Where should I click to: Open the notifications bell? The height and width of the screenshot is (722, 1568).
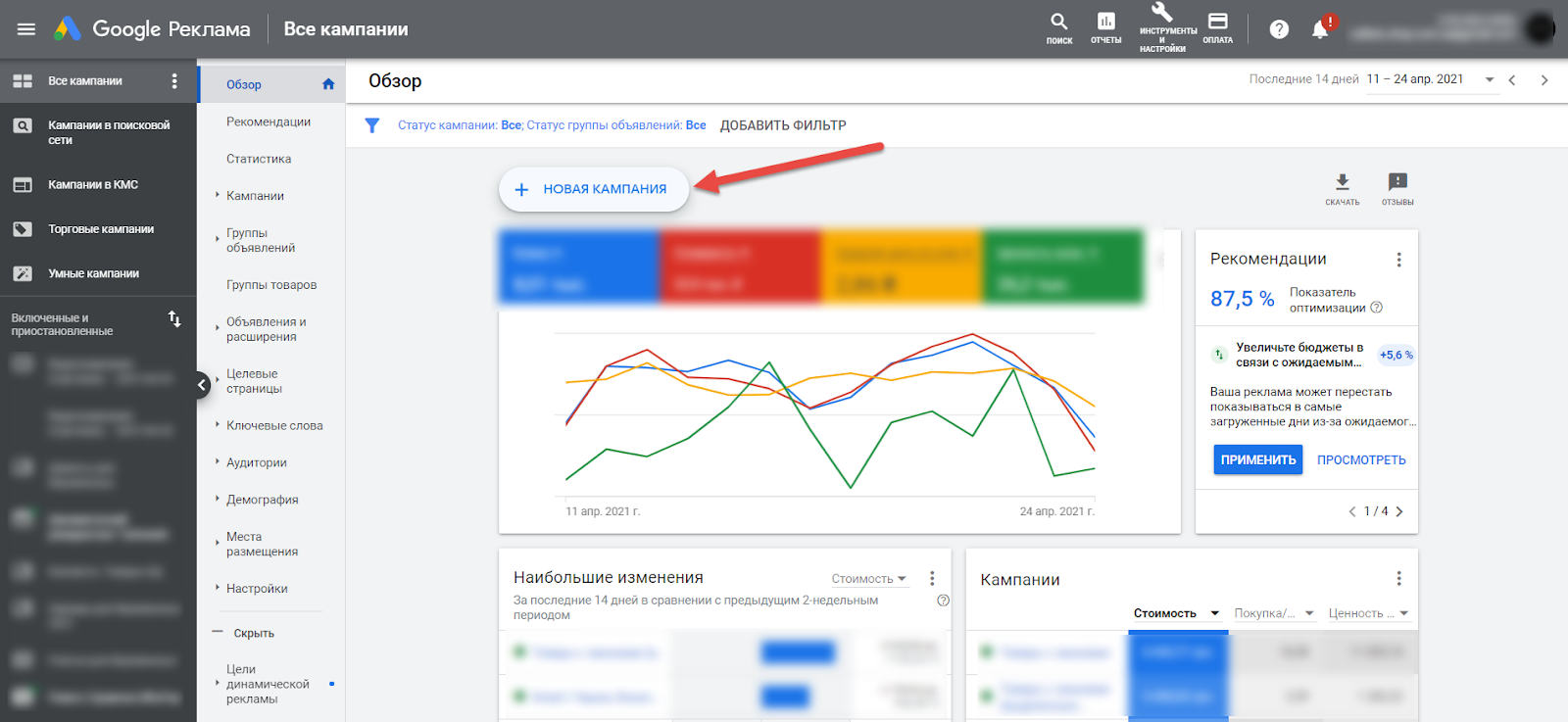point(1320,29)
